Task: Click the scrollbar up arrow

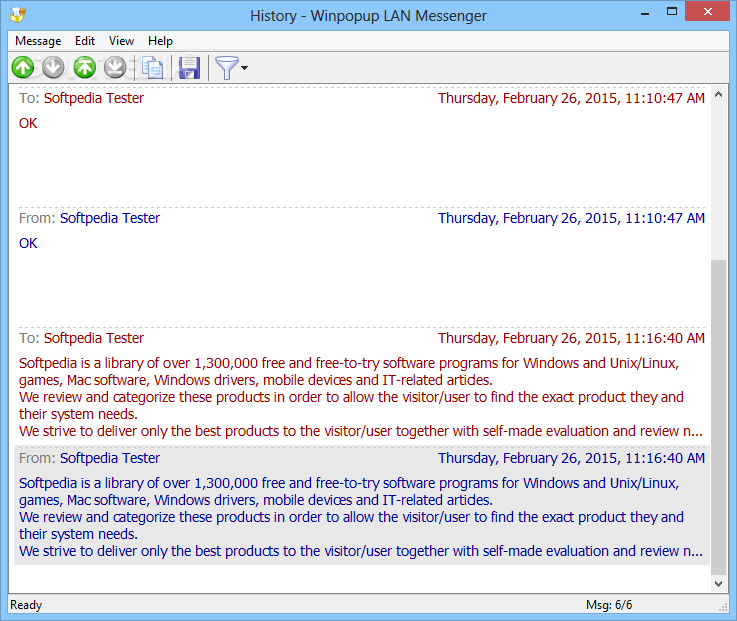Action: (718, 94)
